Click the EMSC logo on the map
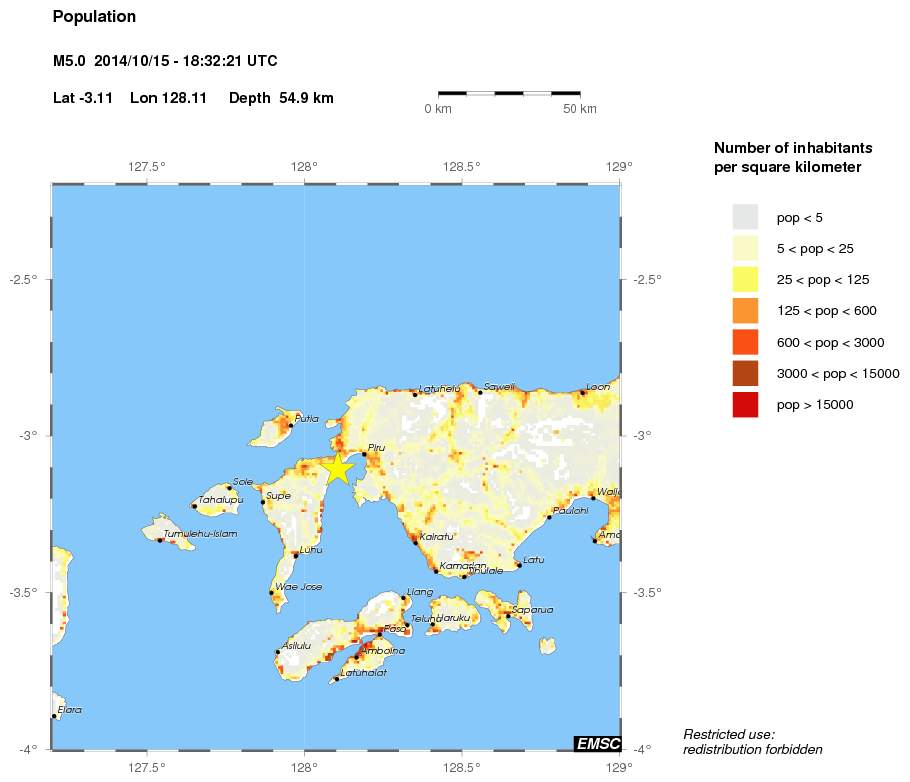This screenshot has width=910, height=782. pyautogui.click(x=597, y=743)
